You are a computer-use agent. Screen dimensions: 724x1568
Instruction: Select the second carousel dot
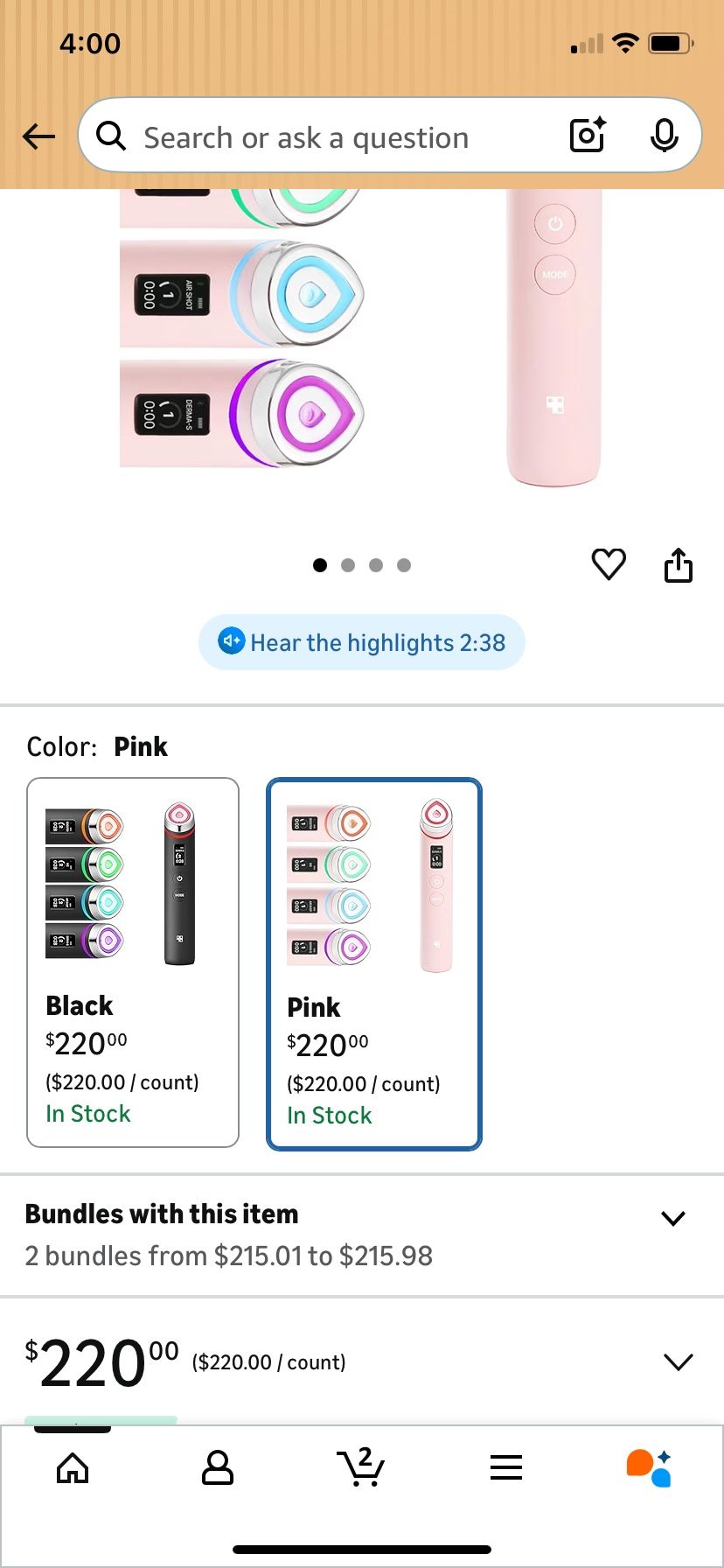click(348, 565)
